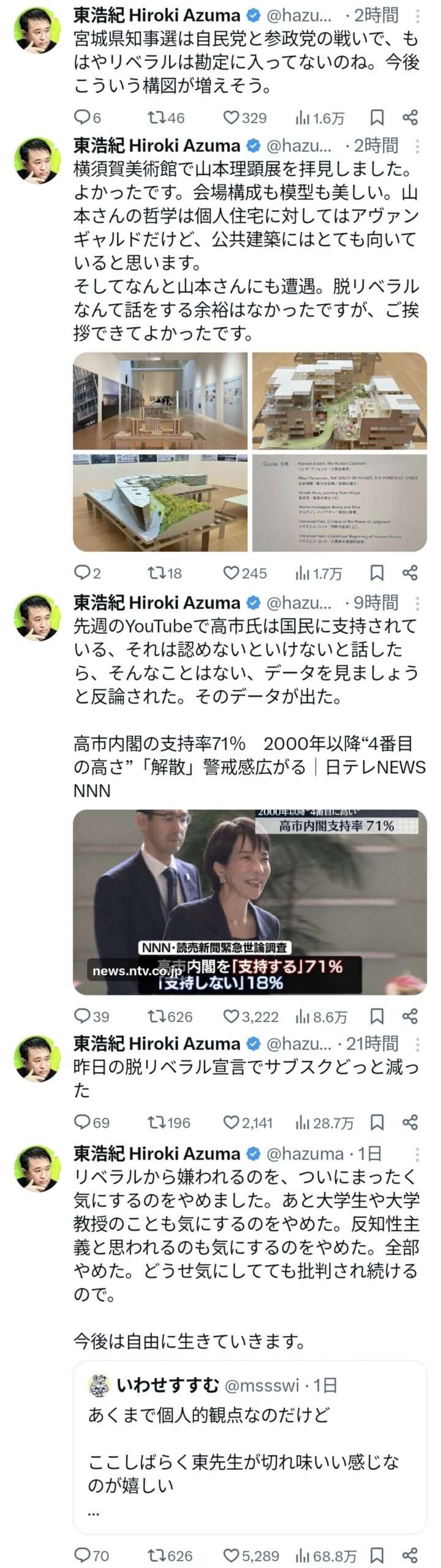Like the tweet showing 329 likes
The width and height of the screenshot is (441, 1568).
click(x=244, y=117)
